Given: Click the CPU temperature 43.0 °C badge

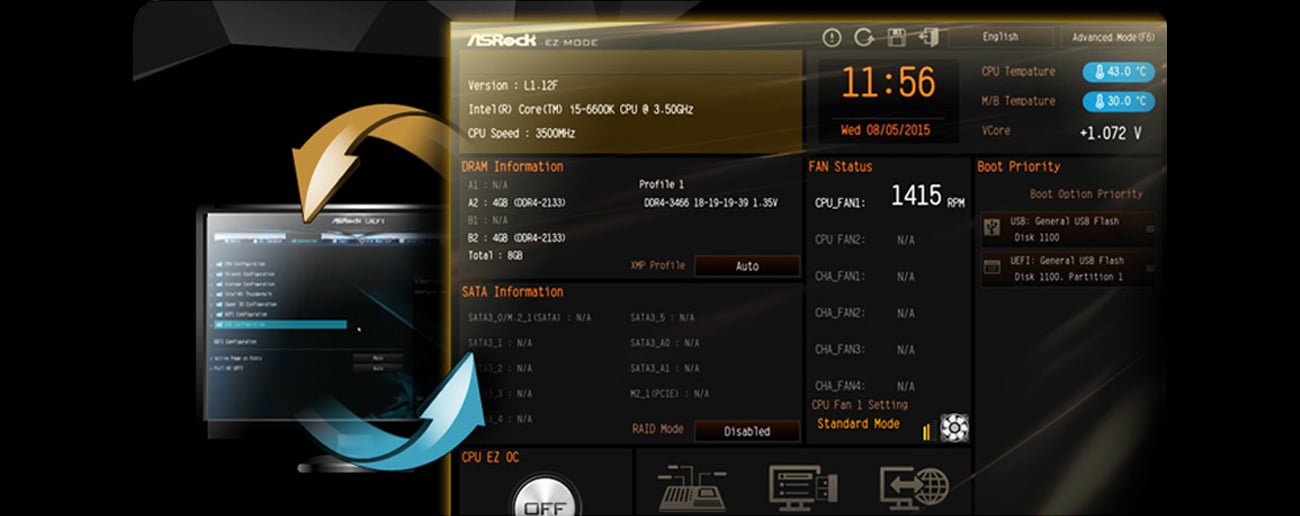Looking at the screenshot, I should (x=1118, y=72).
